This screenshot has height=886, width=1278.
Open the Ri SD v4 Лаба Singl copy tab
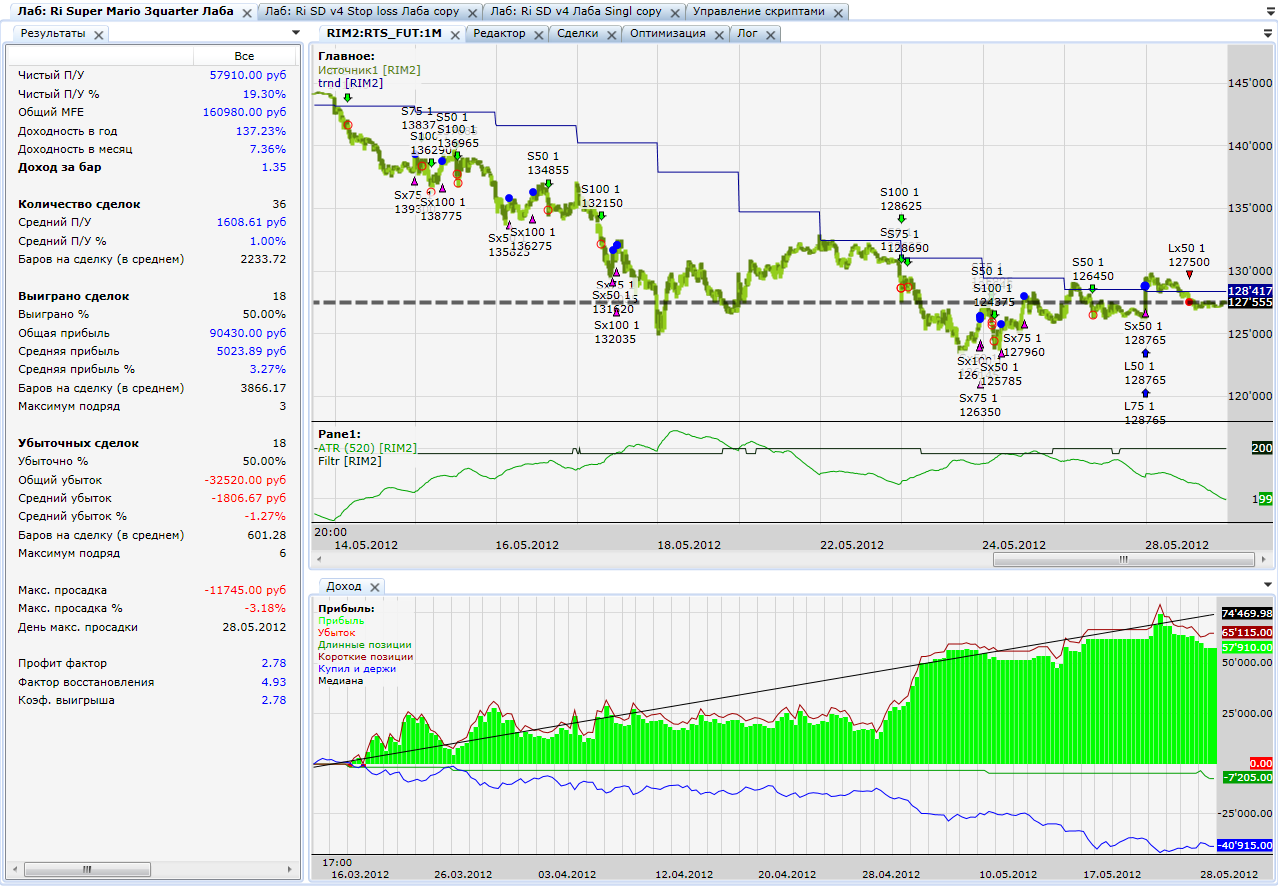point(576,13)
